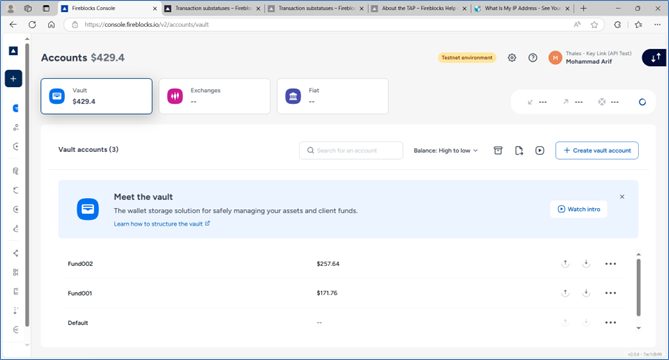Viewport: 669px width, 360px height.
Task: Open the Fund002 vault account row
Action: 344,264
